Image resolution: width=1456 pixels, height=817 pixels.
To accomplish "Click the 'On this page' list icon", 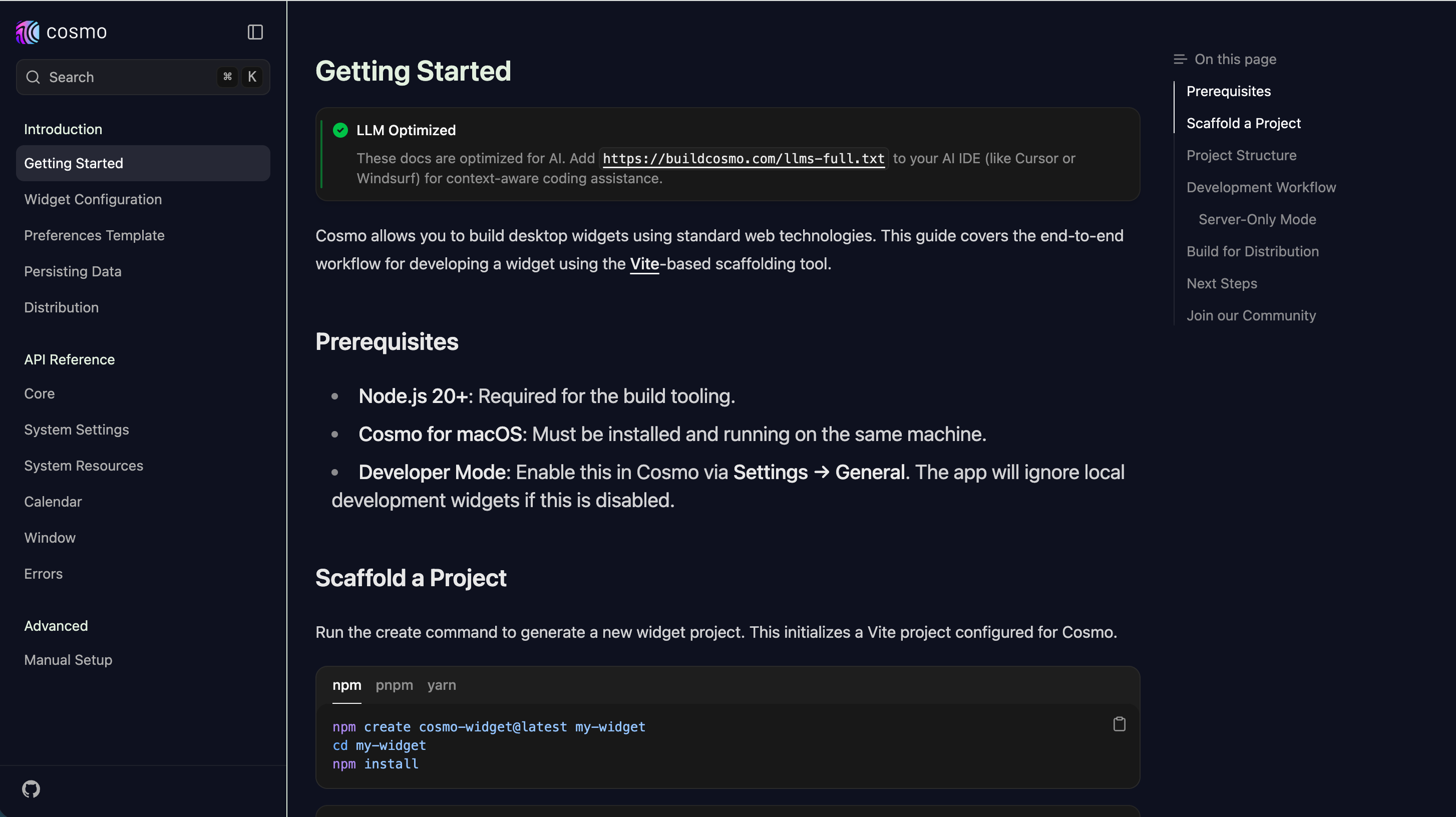I will 1180,58.
